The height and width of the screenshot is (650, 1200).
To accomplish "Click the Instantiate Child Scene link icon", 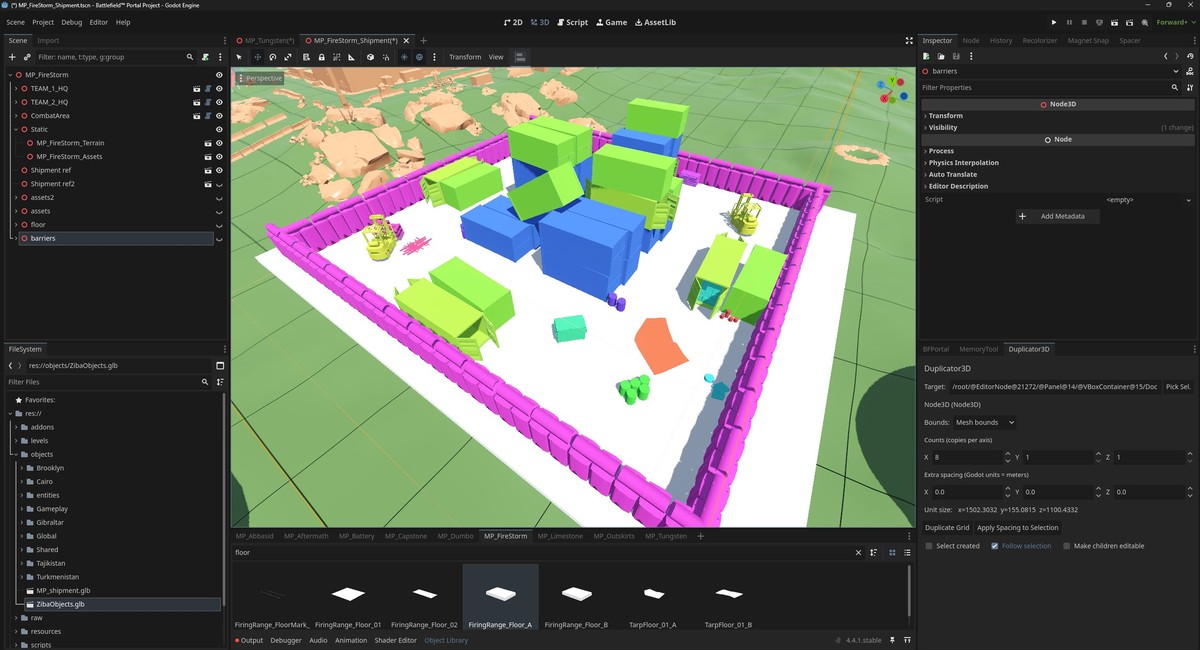I will click(x=27, y=57).
